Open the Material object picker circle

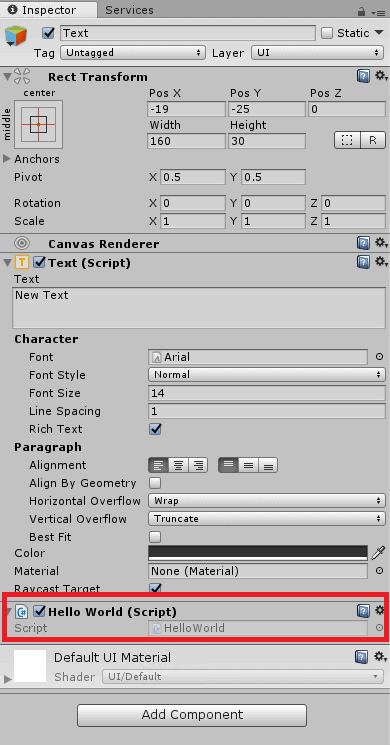379,571
